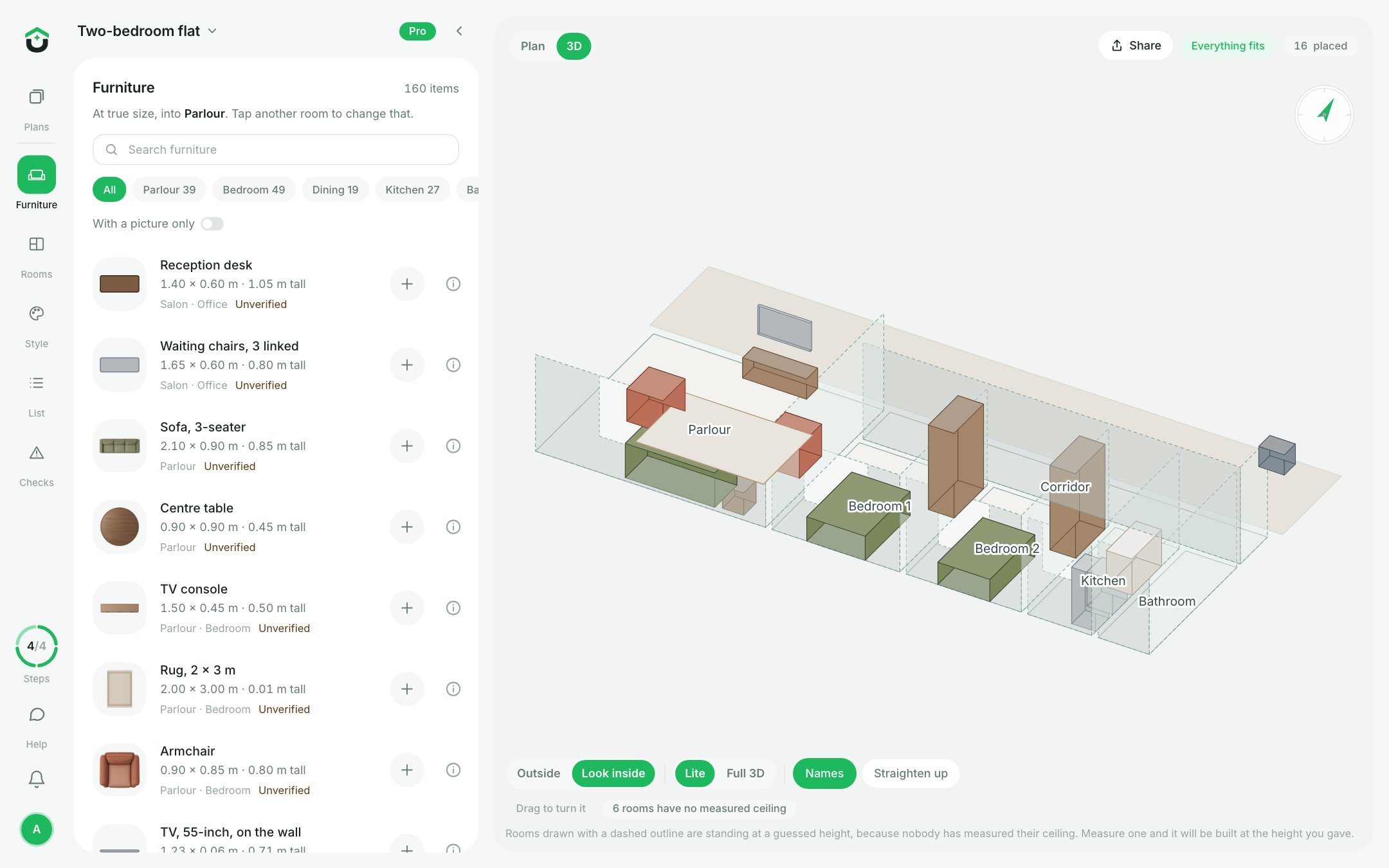
Task: Filter by Dining 19
Action: click(x=335, y=190)
